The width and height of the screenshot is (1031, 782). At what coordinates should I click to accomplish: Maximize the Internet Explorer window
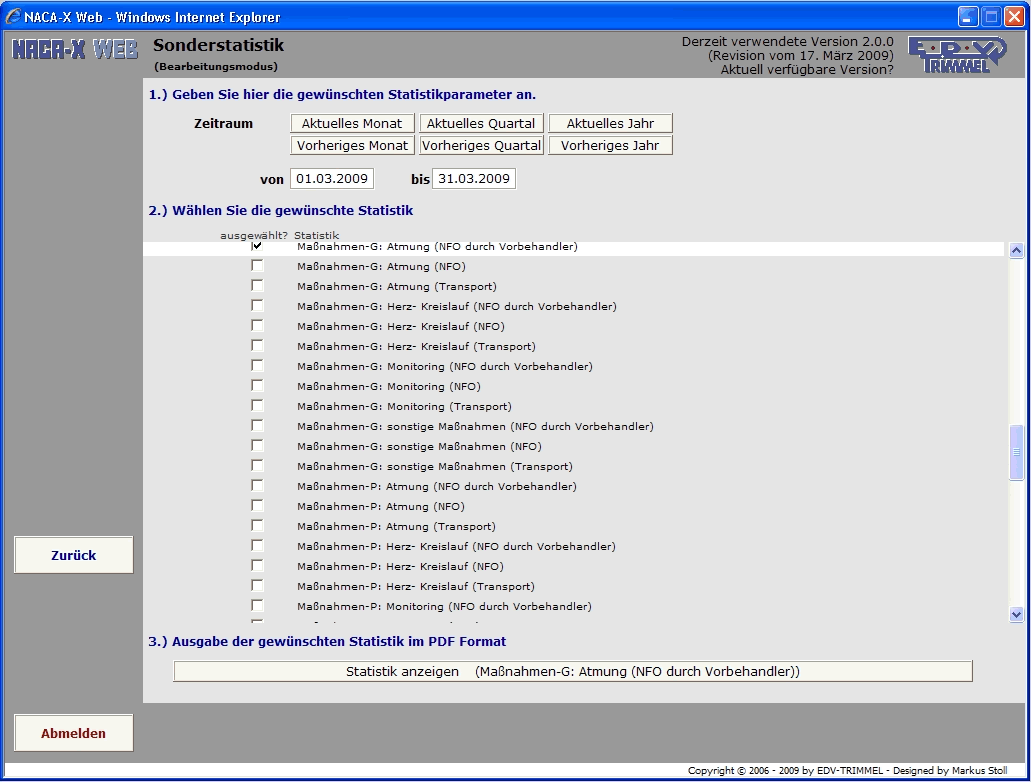[x=991, y=16]
